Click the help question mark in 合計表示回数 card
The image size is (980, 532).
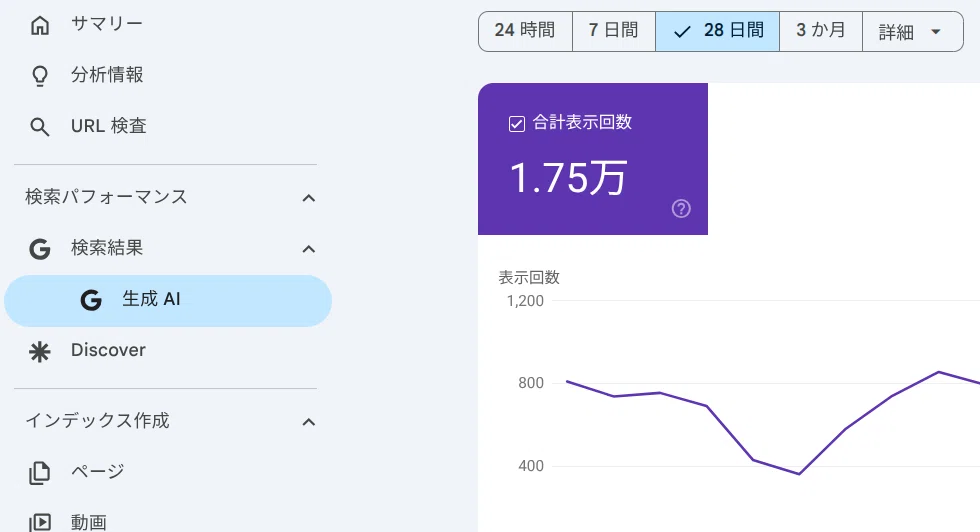681,208
